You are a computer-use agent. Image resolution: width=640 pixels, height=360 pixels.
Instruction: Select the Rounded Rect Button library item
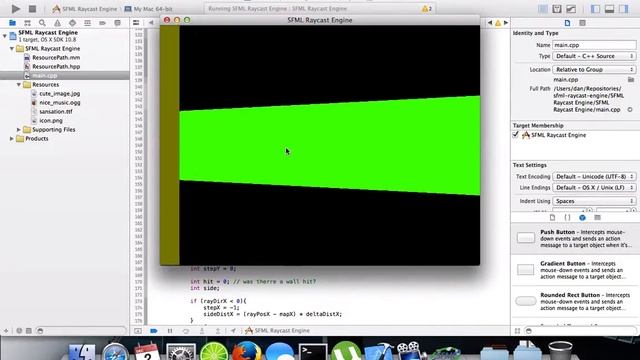[575, 301]
